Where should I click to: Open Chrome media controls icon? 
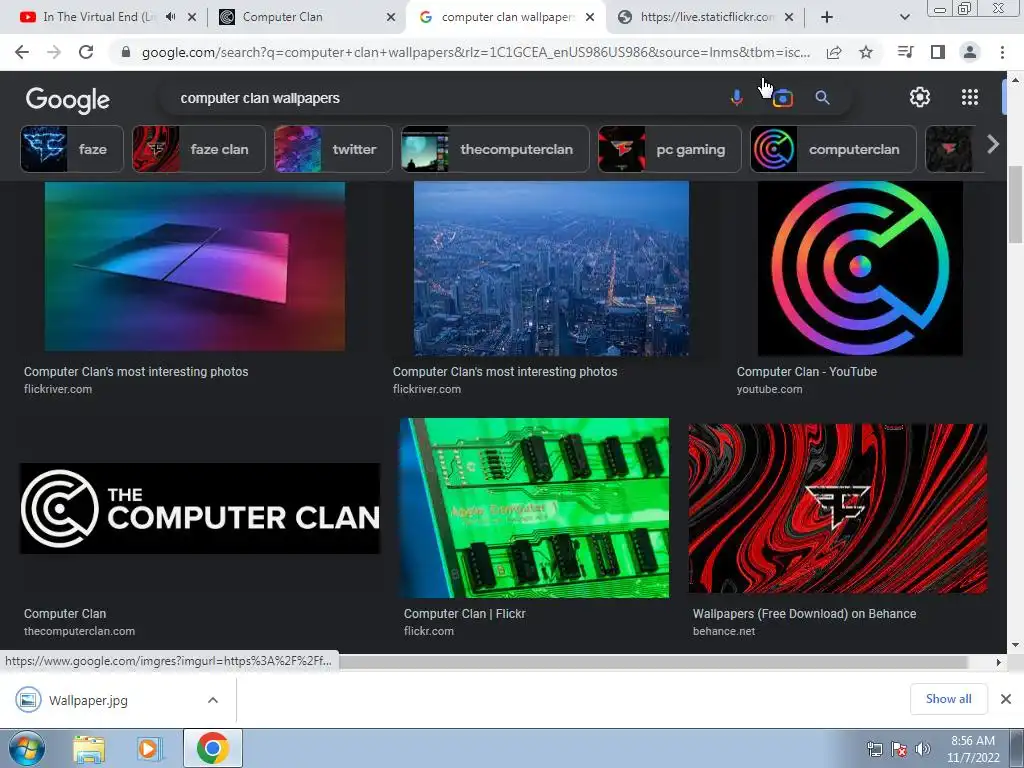point(905,52)
